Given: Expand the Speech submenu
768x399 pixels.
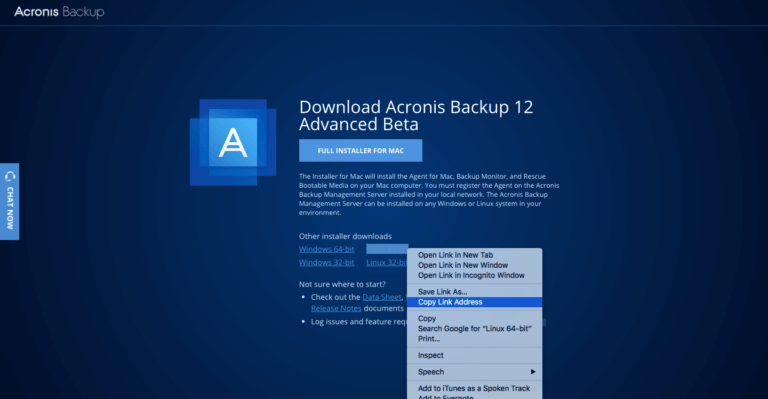Looking at the screenshot, I should [x=475, y=372].
